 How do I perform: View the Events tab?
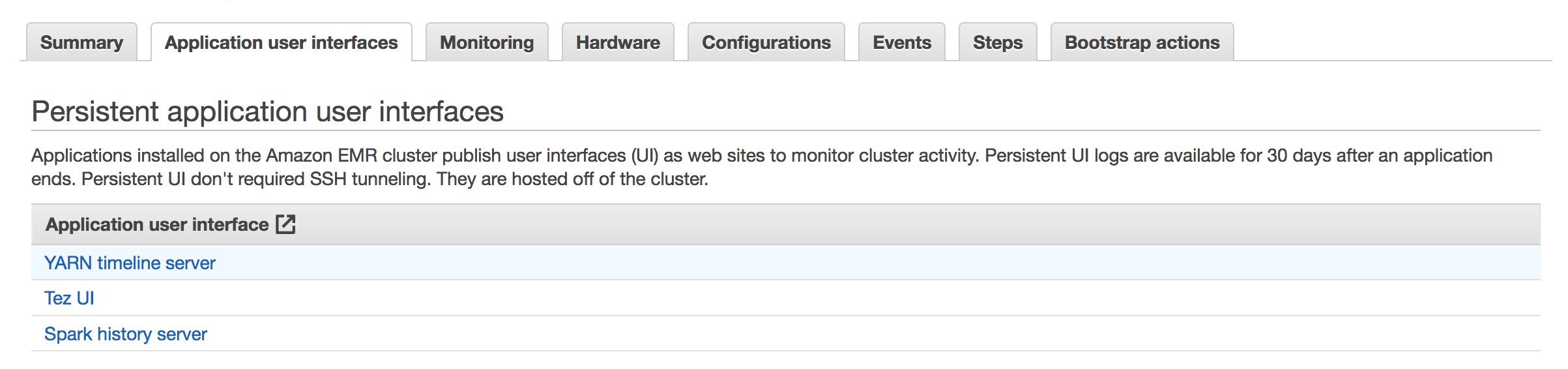(901, 42)
